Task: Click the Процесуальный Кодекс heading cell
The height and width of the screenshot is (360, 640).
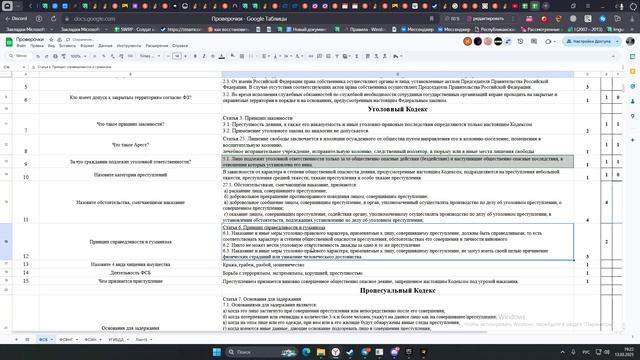Action: pyautogui.click(x=398, y=290)
